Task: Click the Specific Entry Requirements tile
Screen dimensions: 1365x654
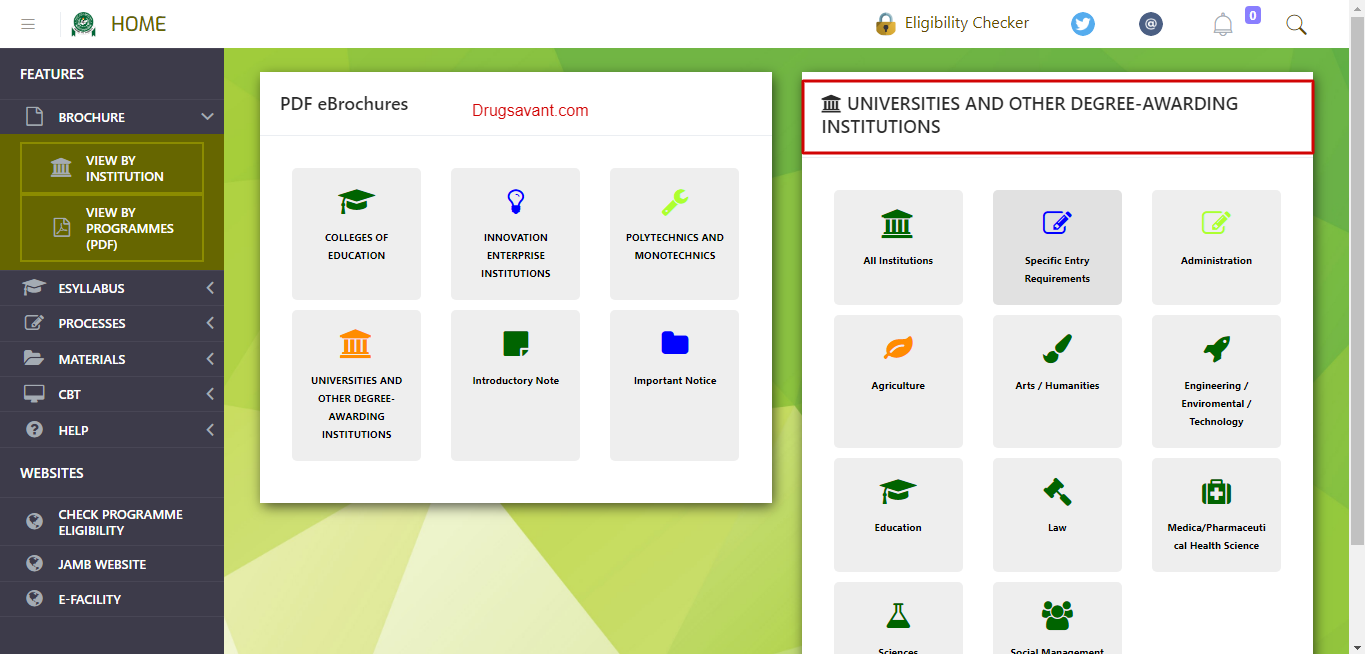Action: coord(1057,247)
